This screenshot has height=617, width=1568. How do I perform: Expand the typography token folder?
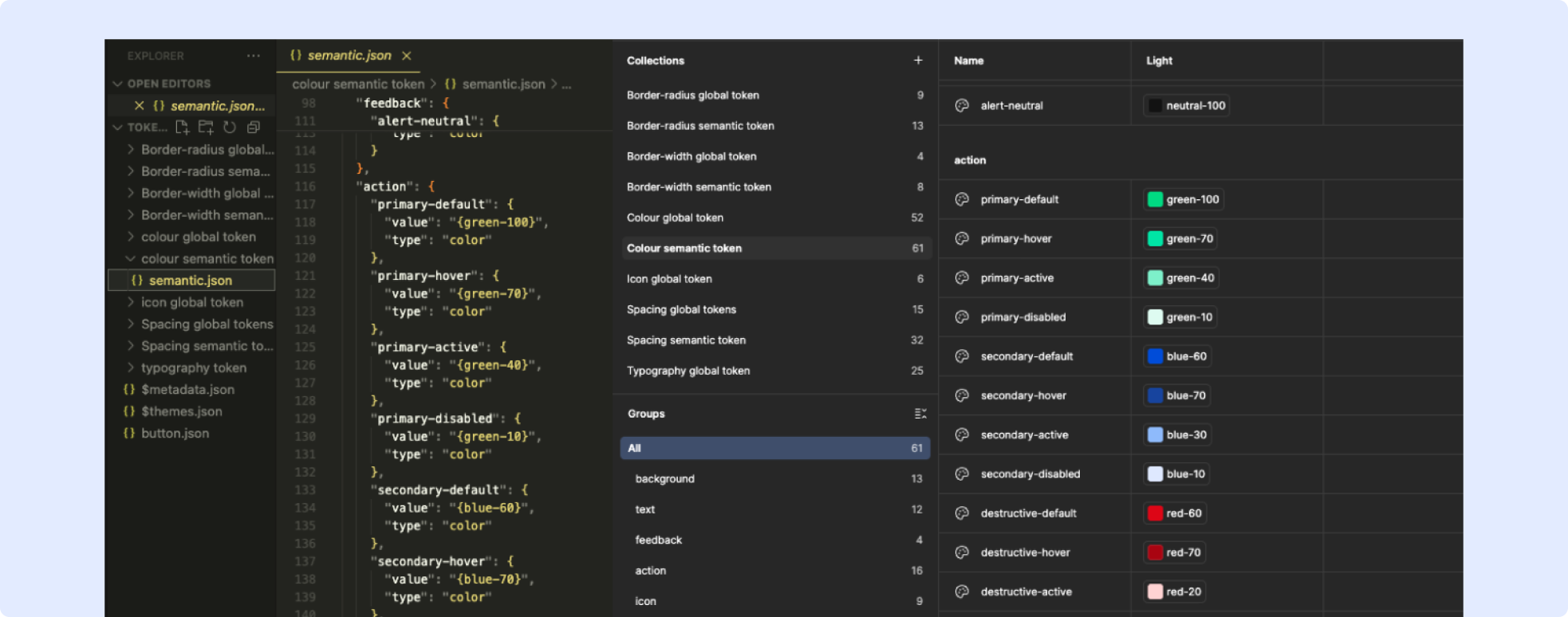[x=193, y=367]
